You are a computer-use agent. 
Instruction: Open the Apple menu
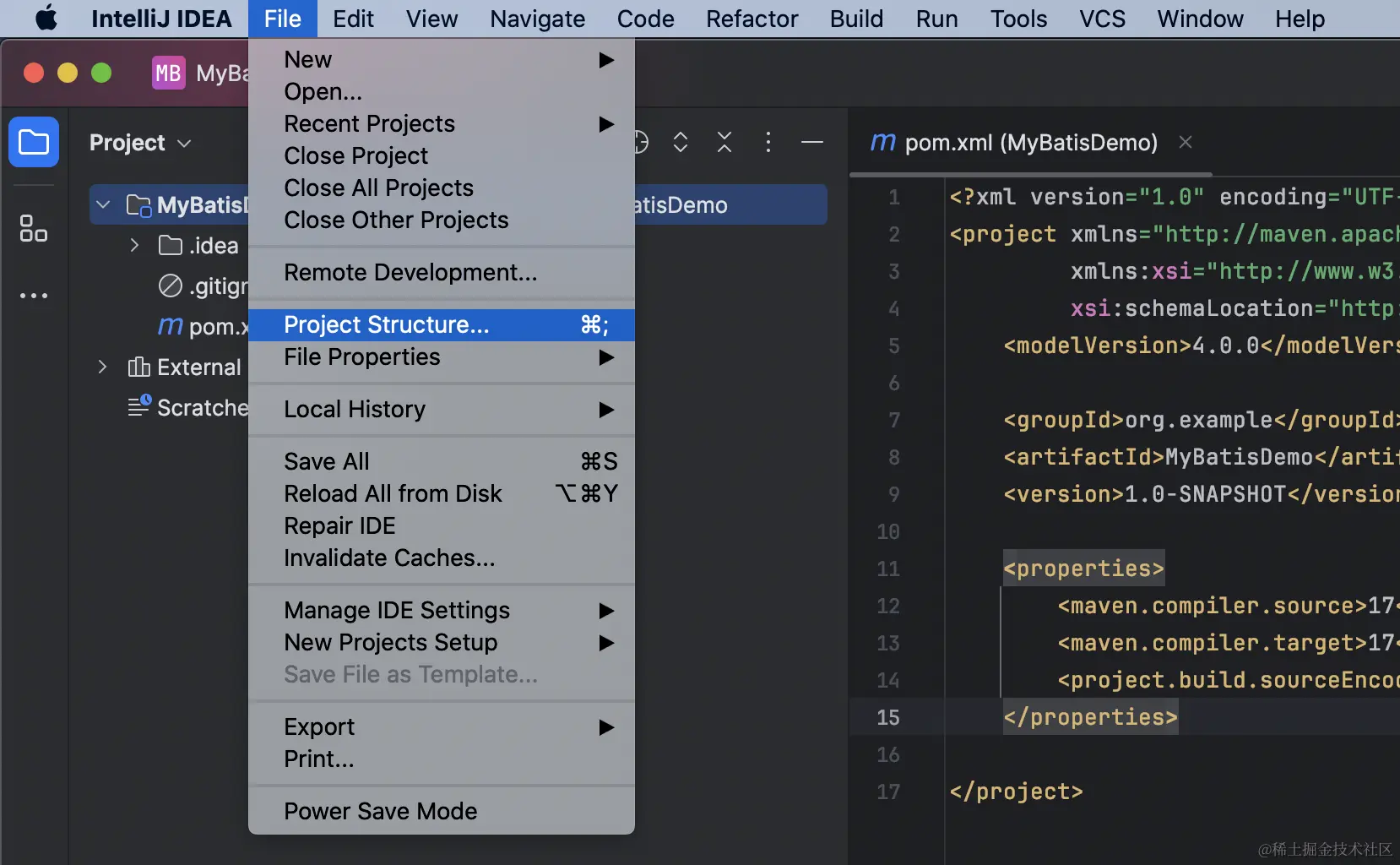pos(46,19)
